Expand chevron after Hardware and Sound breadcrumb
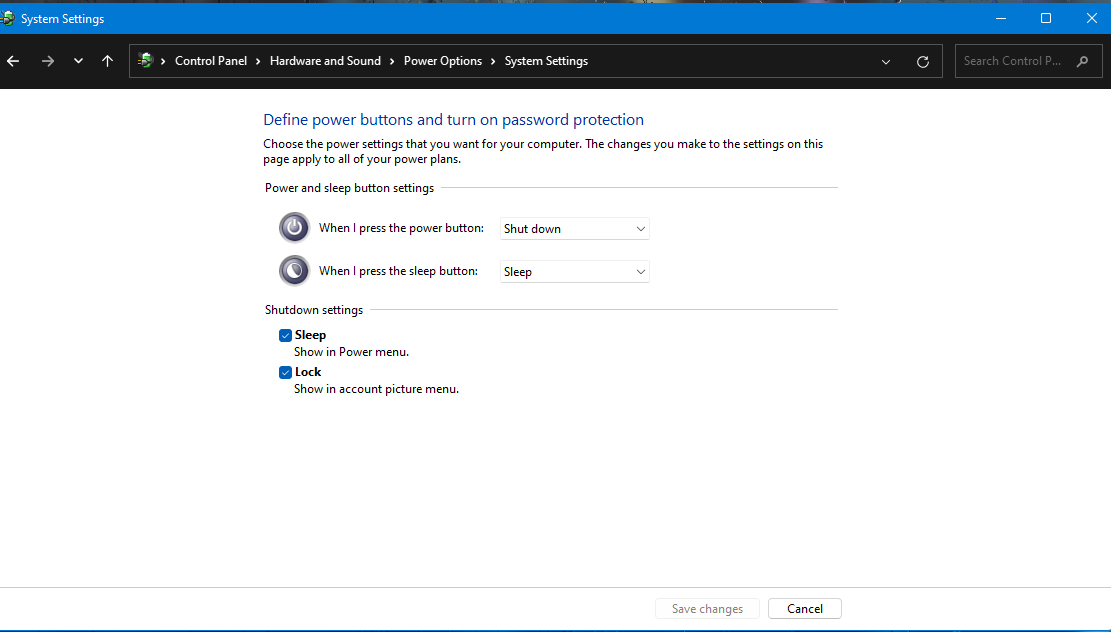The width and height of the screenshot is (1111, 632). tap(393, 62)
